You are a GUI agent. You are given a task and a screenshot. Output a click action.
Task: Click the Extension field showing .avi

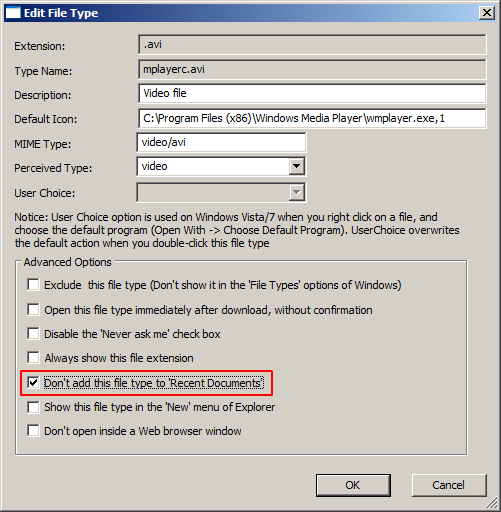click(x=312, y=44)
